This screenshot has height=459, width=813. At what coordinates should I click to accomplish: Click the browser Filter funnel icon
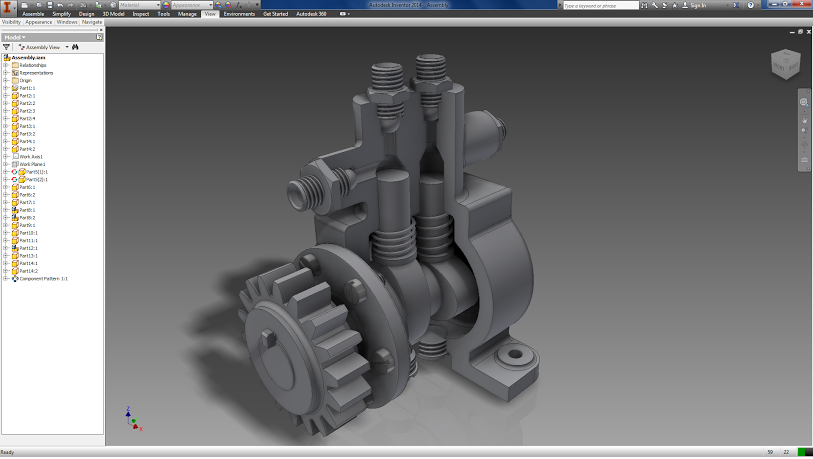coord(7,47)
